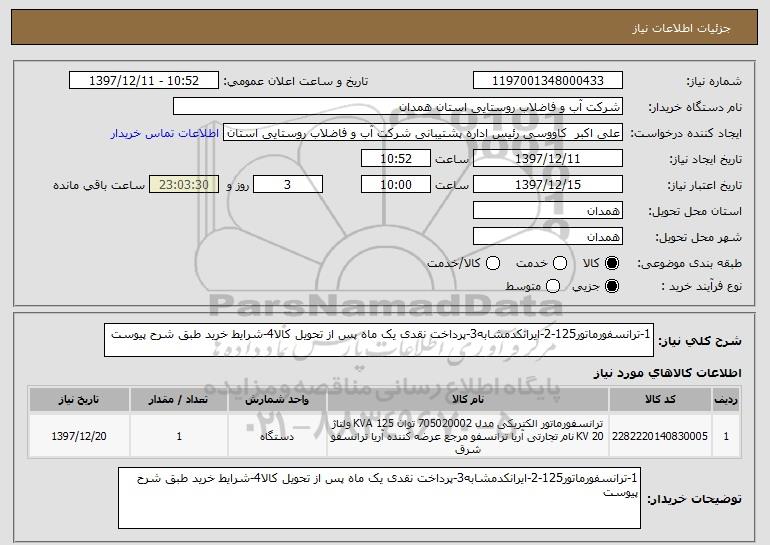Click the تاریخ نیاز column header
This screenshot has width=770, height=545.
79,400
